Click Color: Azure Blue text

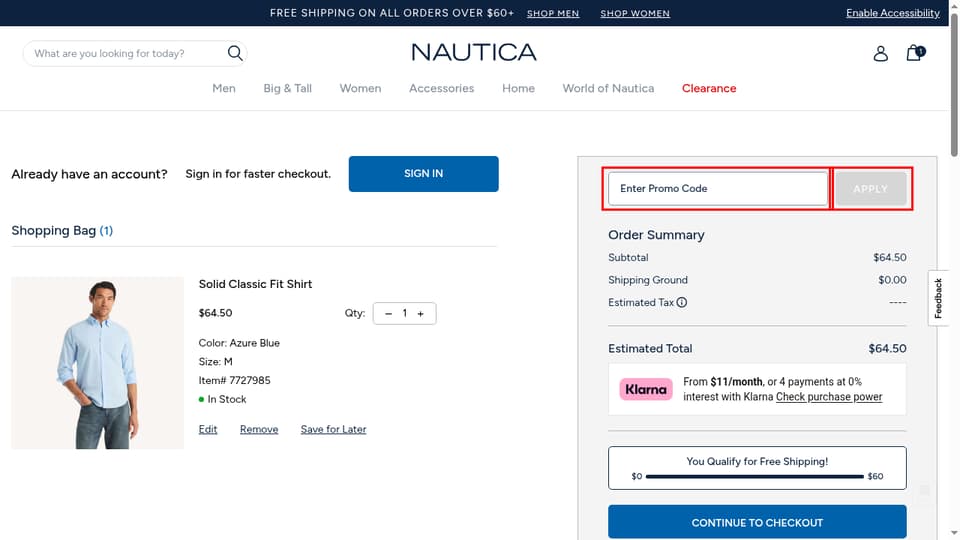point(239,343)
